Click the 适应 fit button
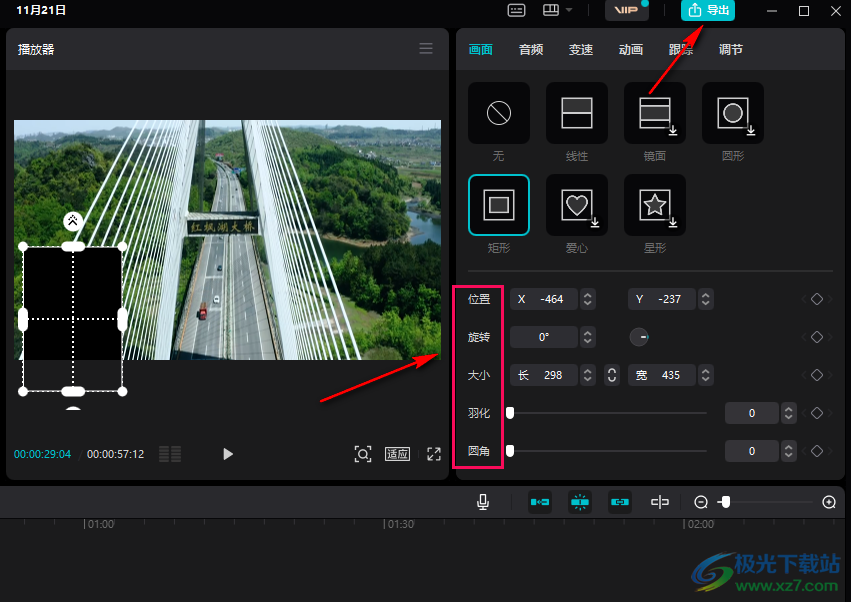 click(397, 454)
